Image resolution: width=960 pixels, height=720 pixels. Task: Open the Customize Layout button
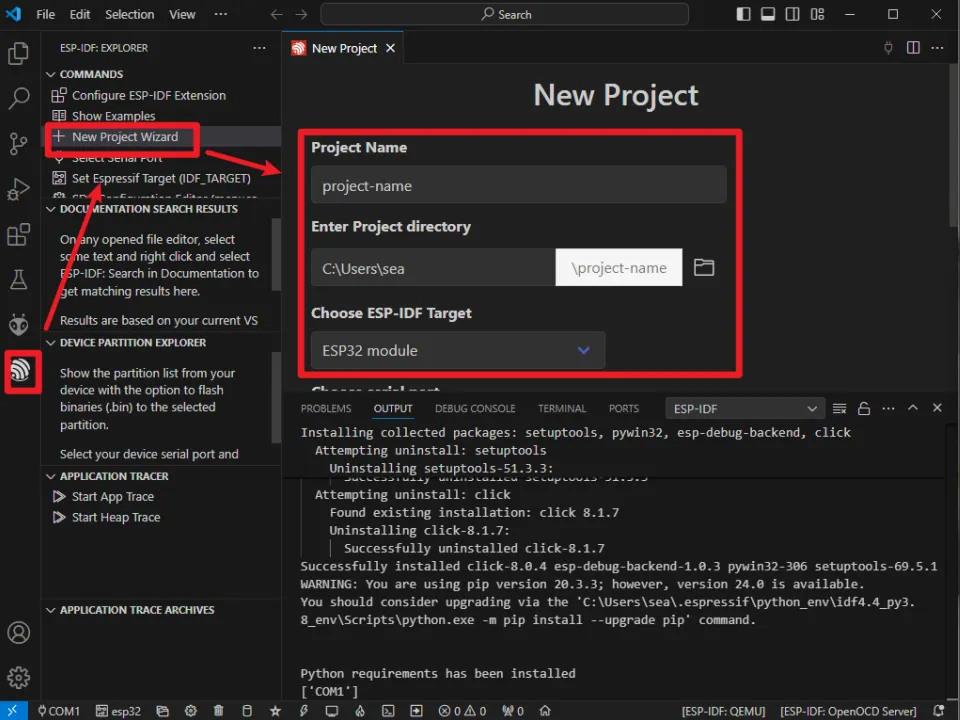[817, 14]
